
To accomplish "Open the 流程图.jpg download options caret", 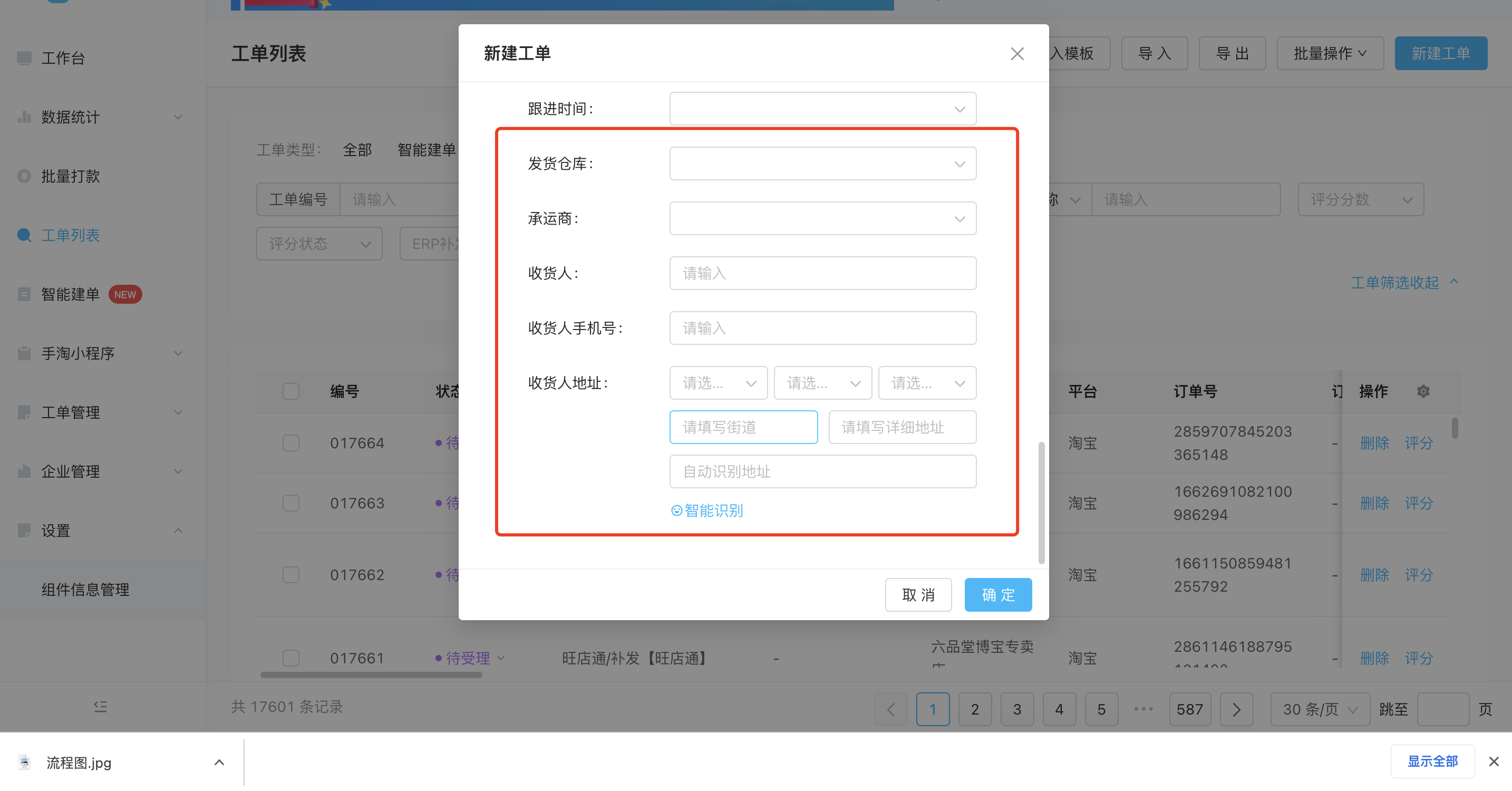I will tap(219, 762).
